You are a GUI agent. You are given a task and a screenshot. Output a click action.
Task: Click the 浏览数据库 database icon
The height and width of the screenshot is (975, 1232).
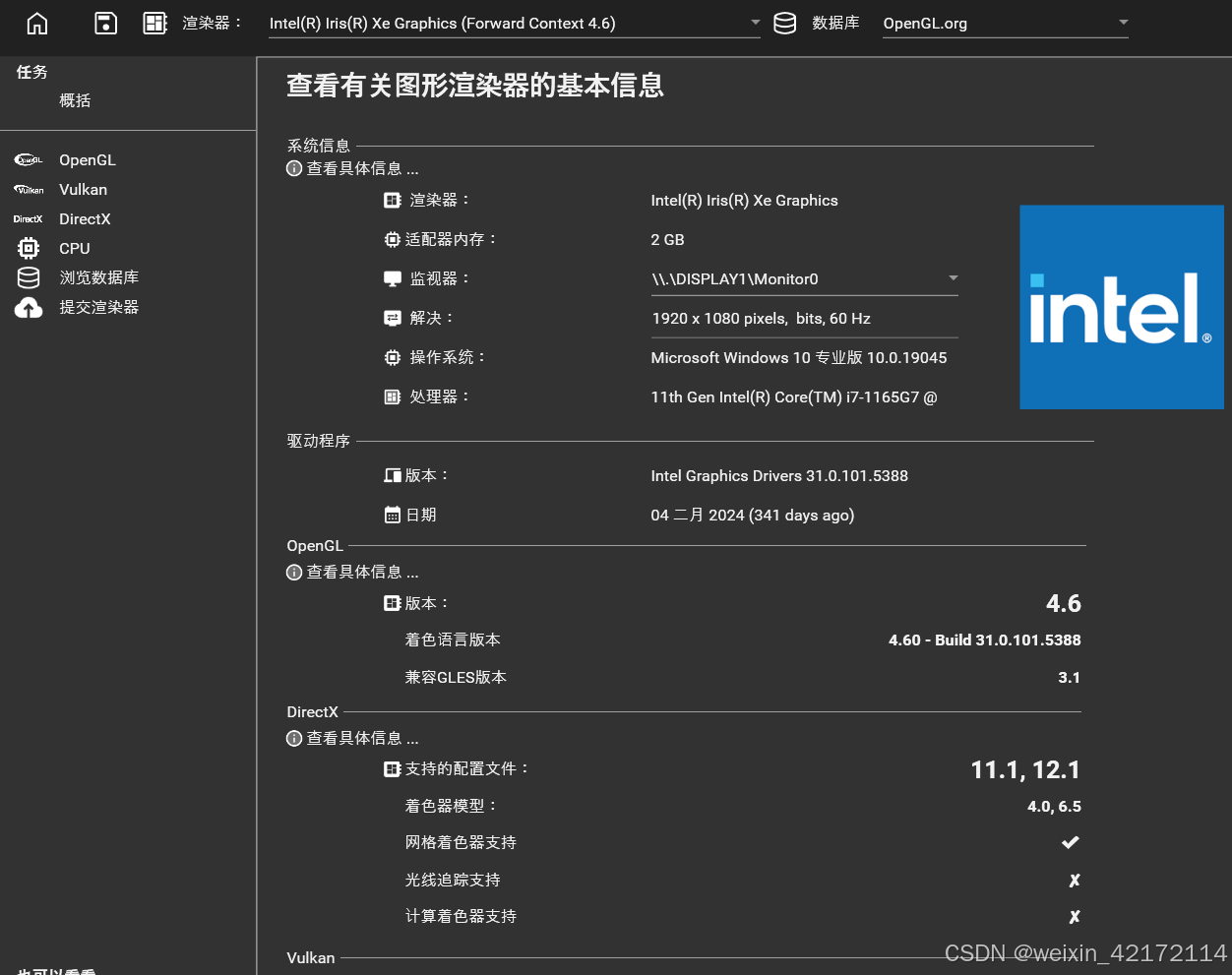pyautogui.click(x=29, y=278)
